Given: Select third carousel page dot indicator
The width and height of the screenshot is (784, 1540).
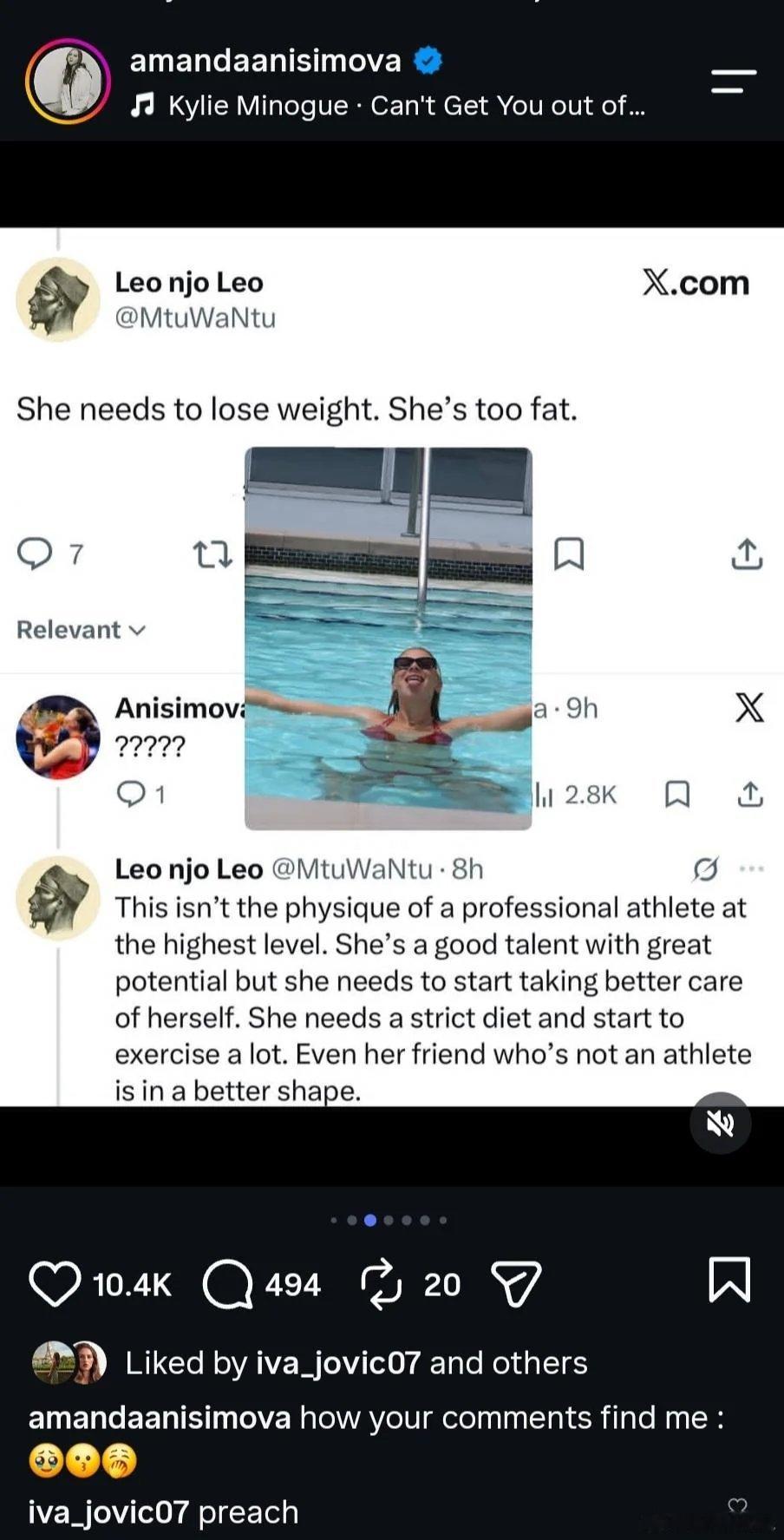Looking at the screenshot, I should (x=370, y=1220).
